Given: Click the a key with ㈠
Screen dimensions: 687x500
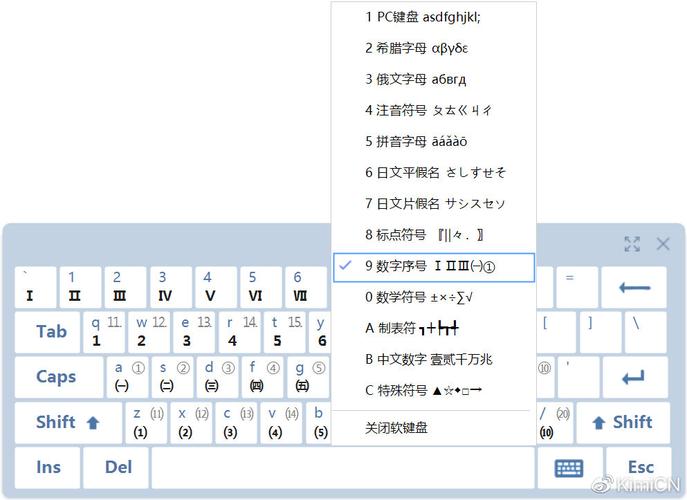Looking at the screenshot, I should 127,377.
